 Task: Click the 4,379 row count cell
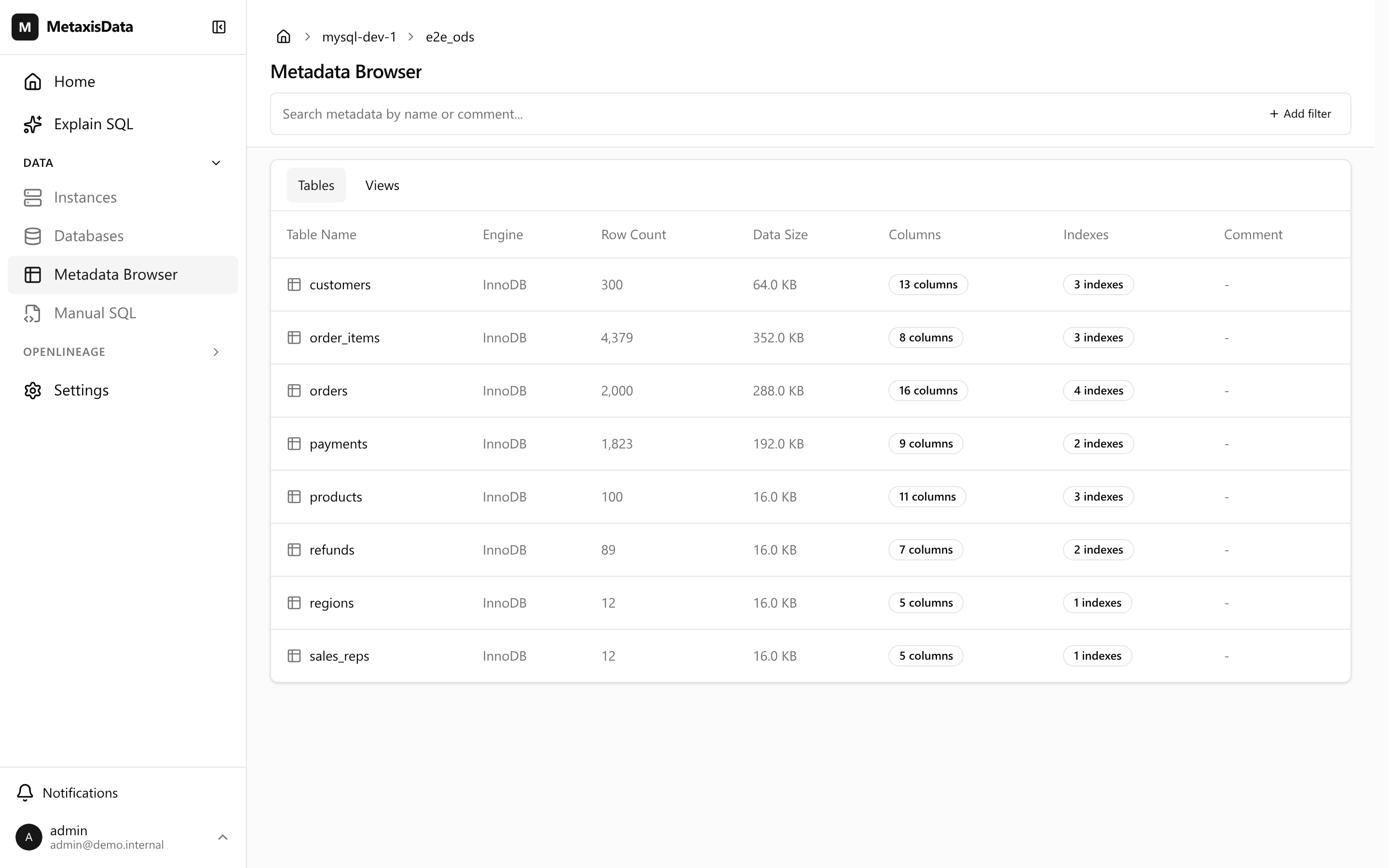tap(617, 338)
